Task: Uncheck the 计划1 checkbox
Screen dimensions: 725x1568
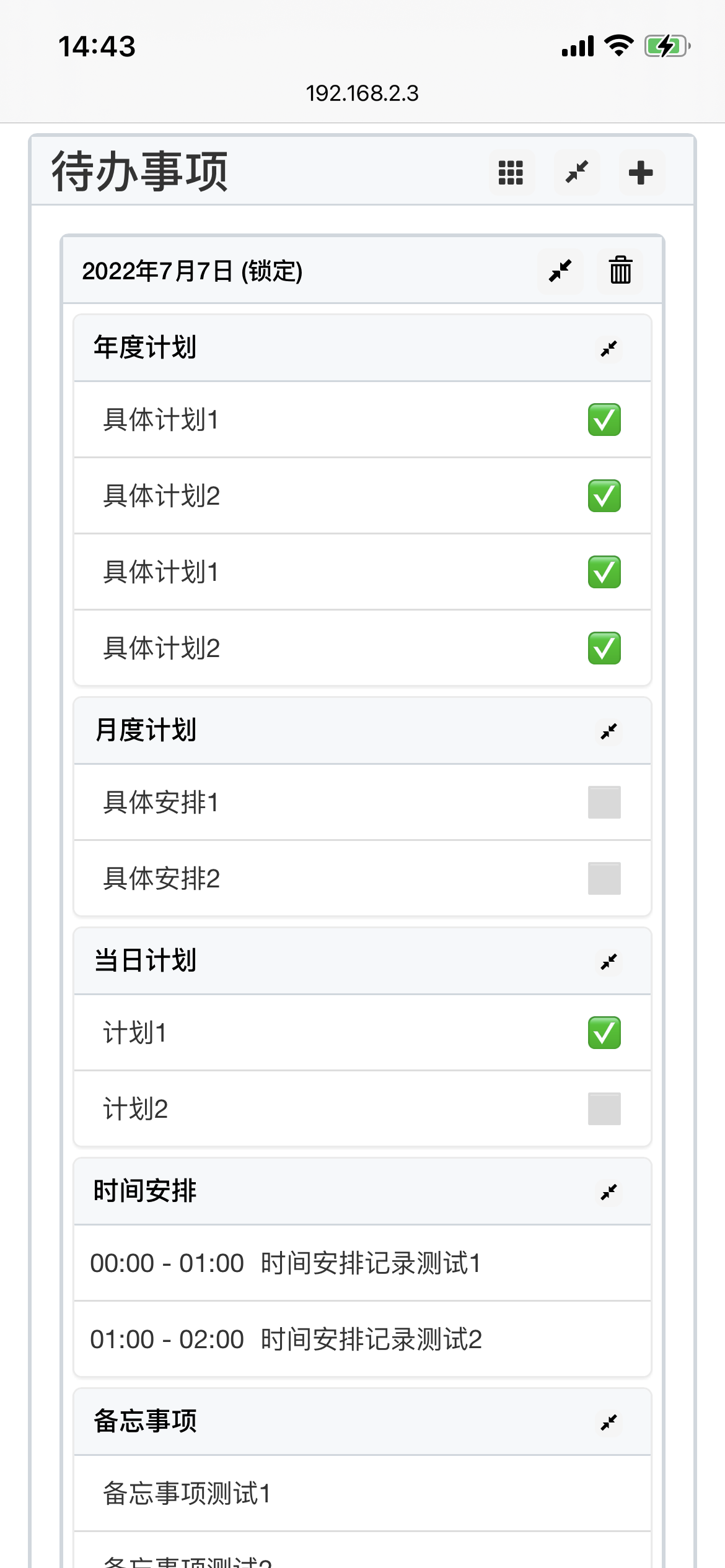Action: [604, 1032]
